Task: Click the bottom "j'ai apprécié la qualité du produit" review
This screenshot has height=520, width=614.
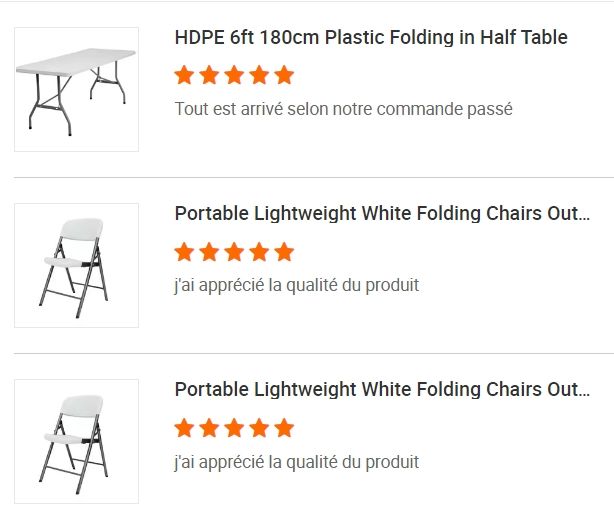Action: [296, 462]
